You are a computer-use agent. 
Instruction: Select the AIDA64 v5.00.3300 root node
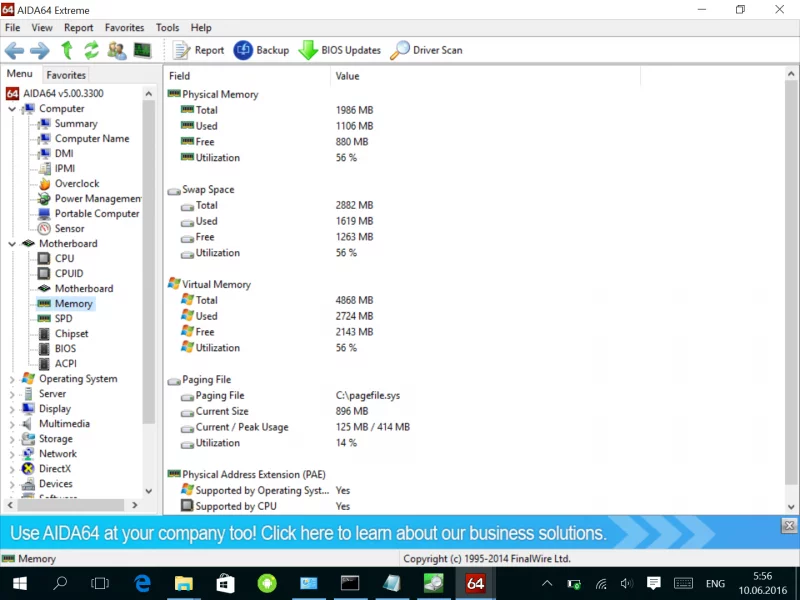tap(63, 93)
